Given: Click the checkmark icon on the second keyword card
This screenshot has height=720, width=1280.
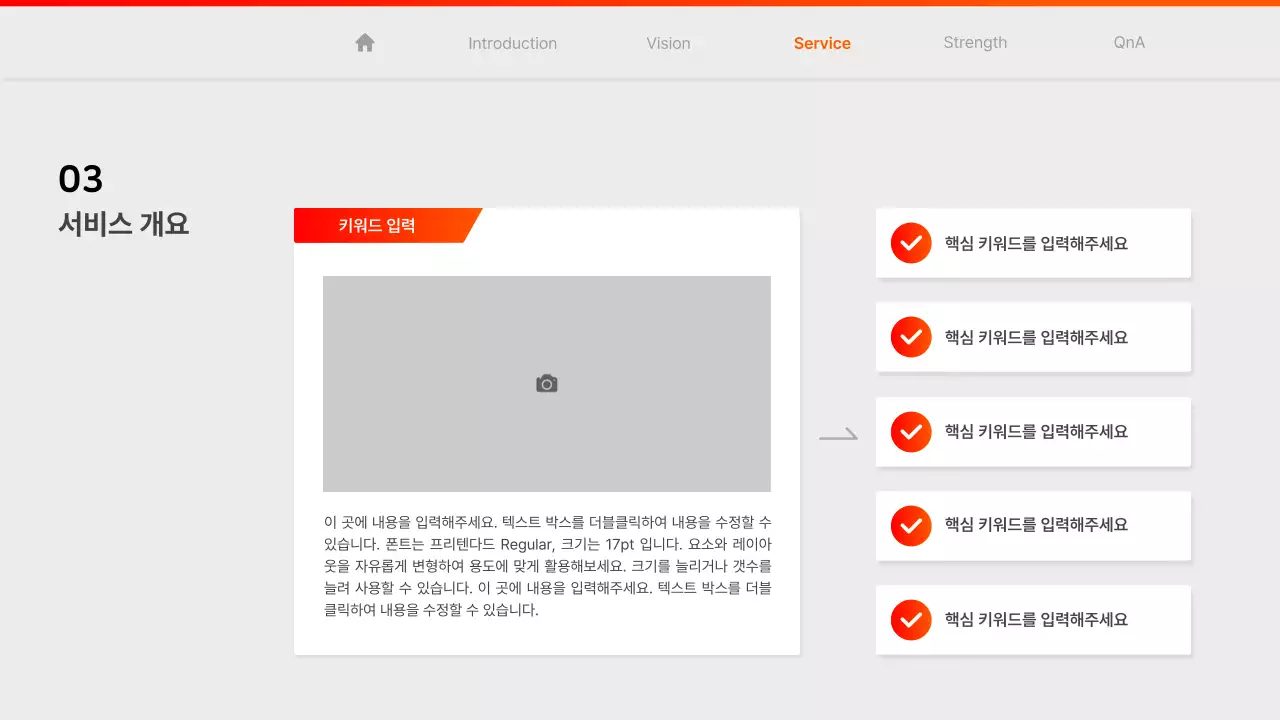Looking at the screenshot, I should pos(911,337).
